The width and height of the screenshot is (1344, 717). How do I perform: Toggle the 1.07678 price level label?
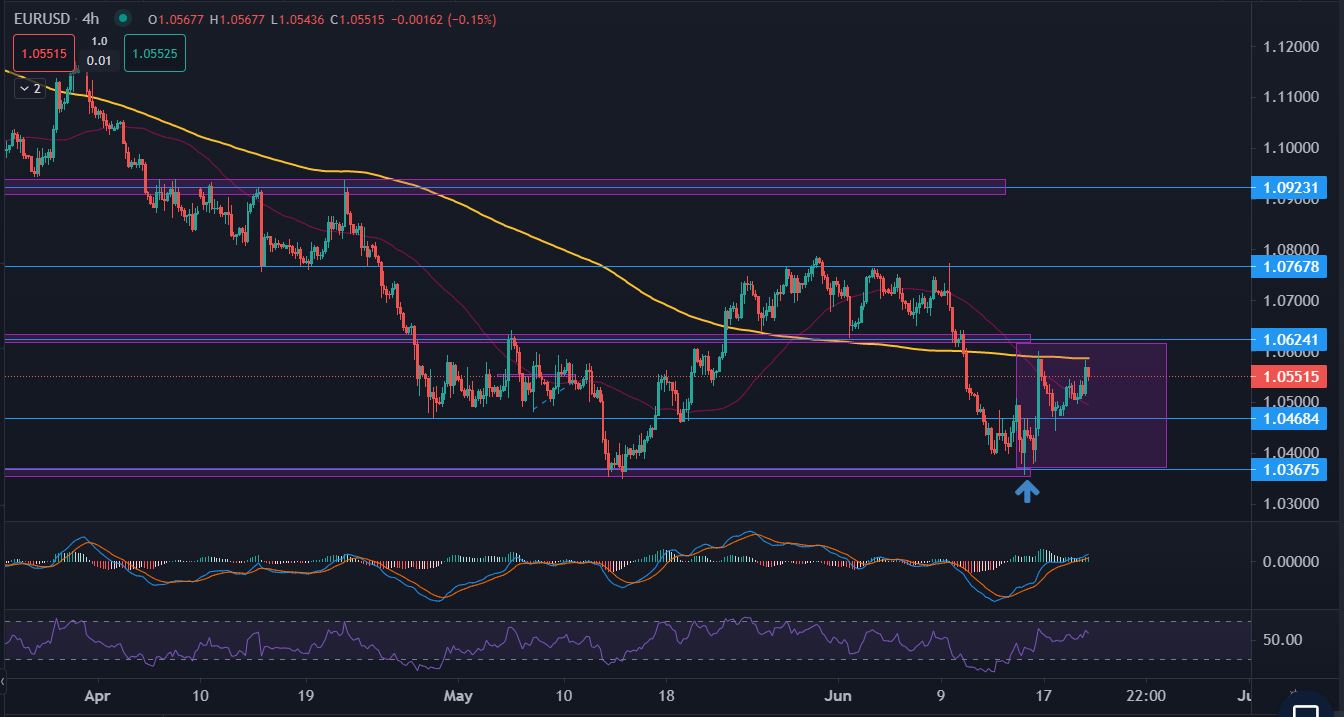[x=1290, y=266]
